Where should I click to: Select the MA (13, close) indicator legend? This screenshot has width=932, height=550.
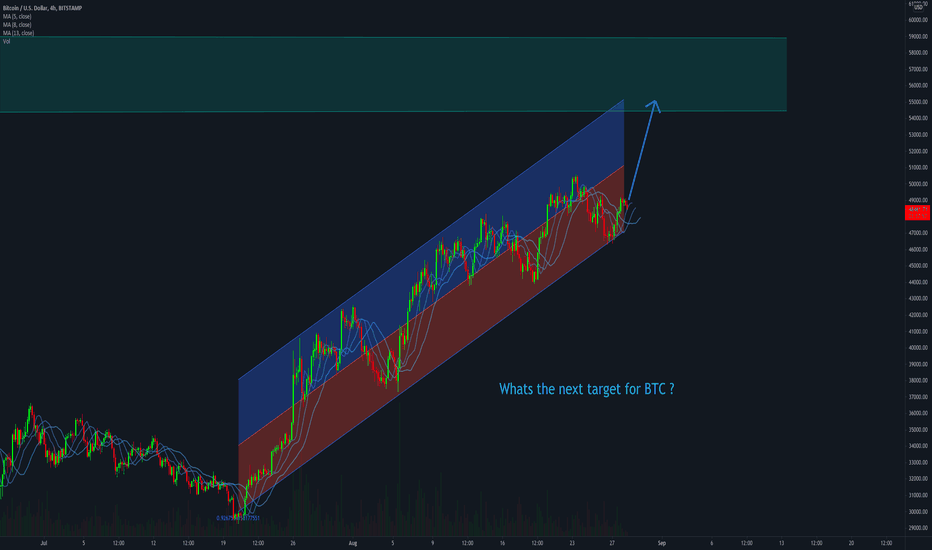[x=18, y=33]
